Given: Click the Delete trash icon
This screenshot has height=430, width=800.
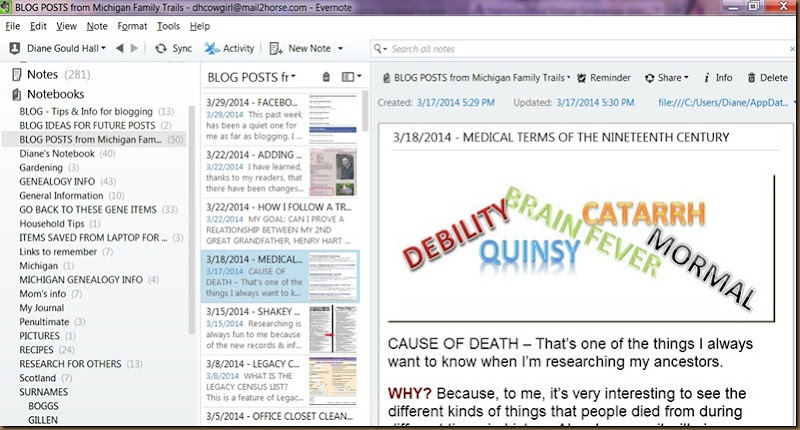Looking at the screenshot, I should click(752, 78).
